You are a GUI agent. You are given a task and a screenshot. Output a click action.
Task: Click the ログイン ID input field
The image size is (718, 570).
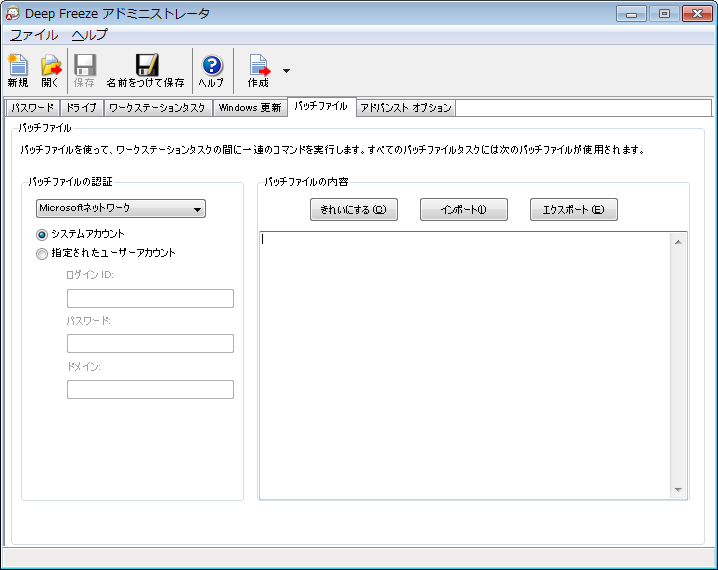[x=150, y=299]
